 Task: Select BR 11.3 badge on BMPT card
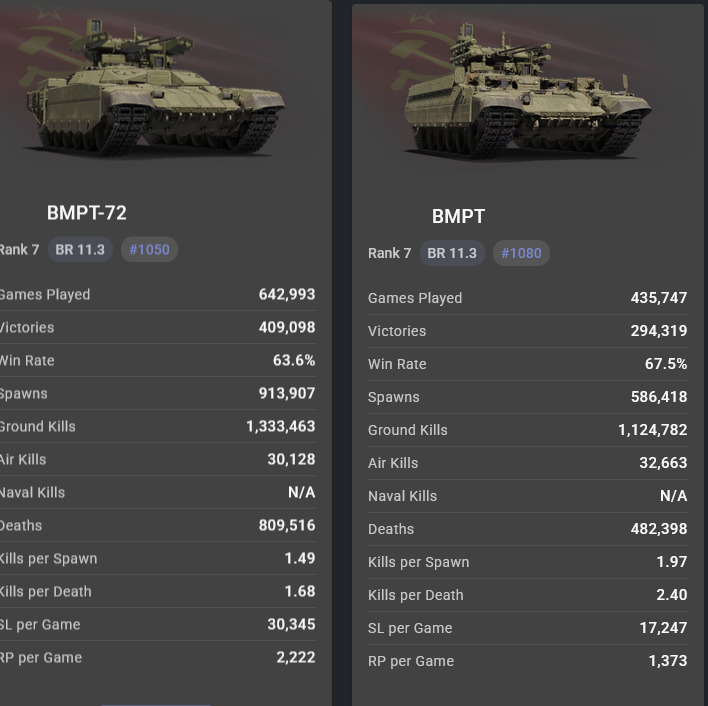click(452, 253)
